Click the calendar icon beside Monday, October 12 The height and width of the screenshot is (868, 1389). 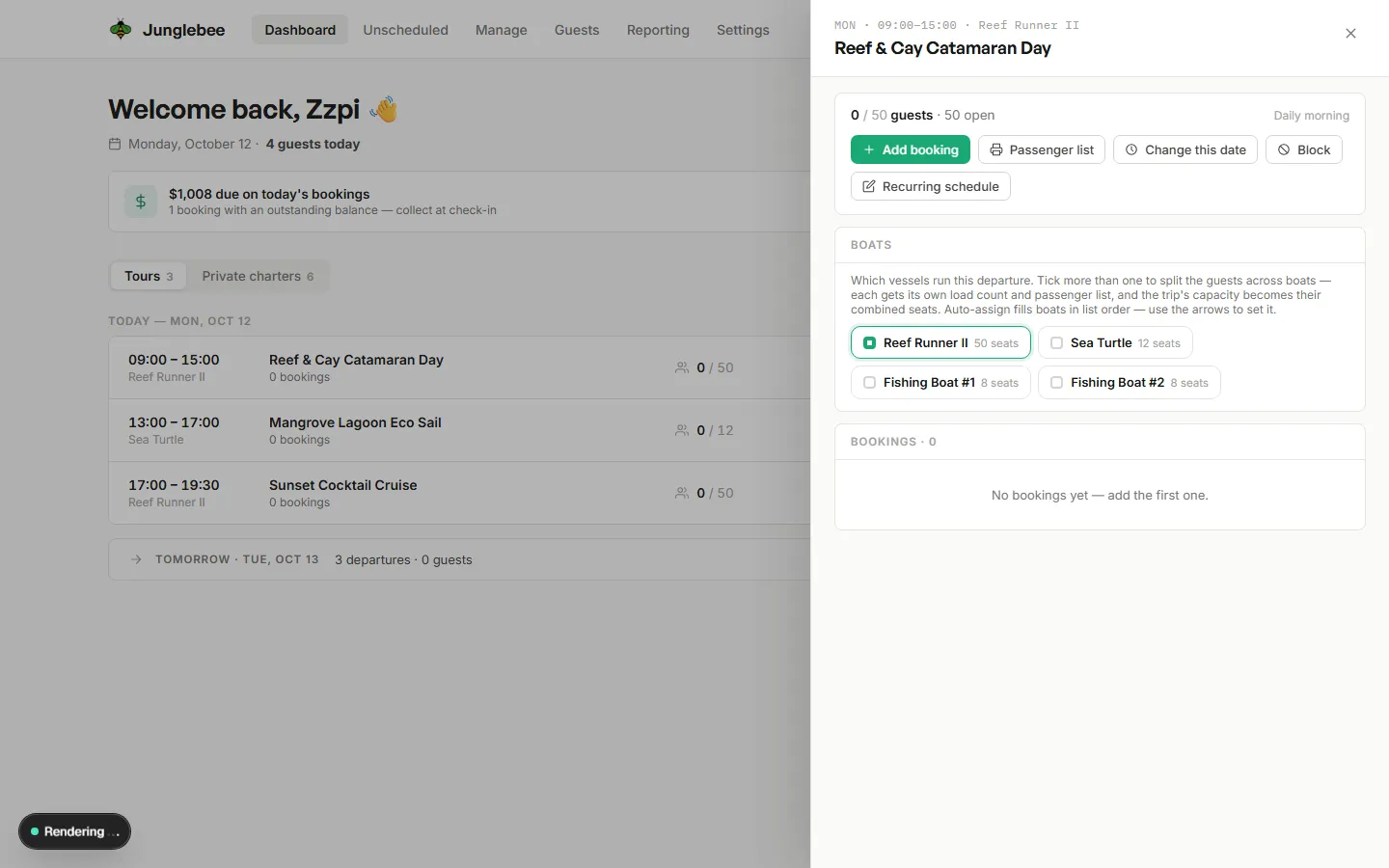click(115, 144)
